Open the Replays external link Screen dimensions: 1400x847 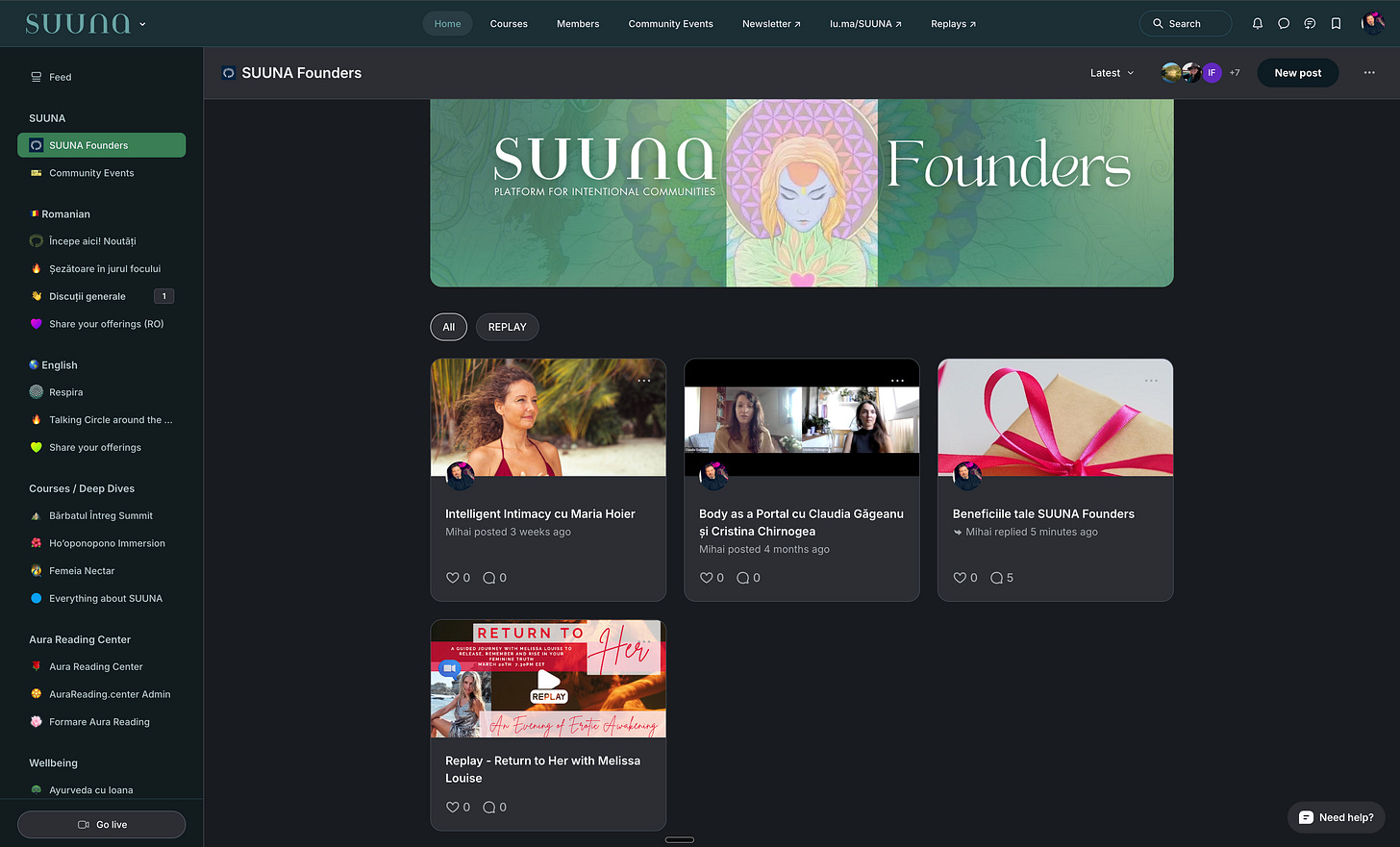pyautogui.click(x=953, y=24)
